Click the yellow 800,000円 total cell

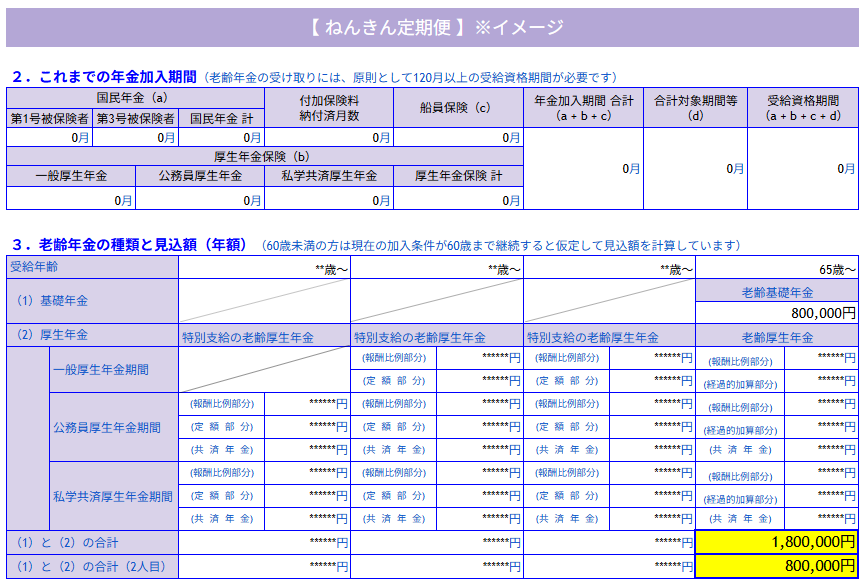pyautogui.click(x=777, y=566)
